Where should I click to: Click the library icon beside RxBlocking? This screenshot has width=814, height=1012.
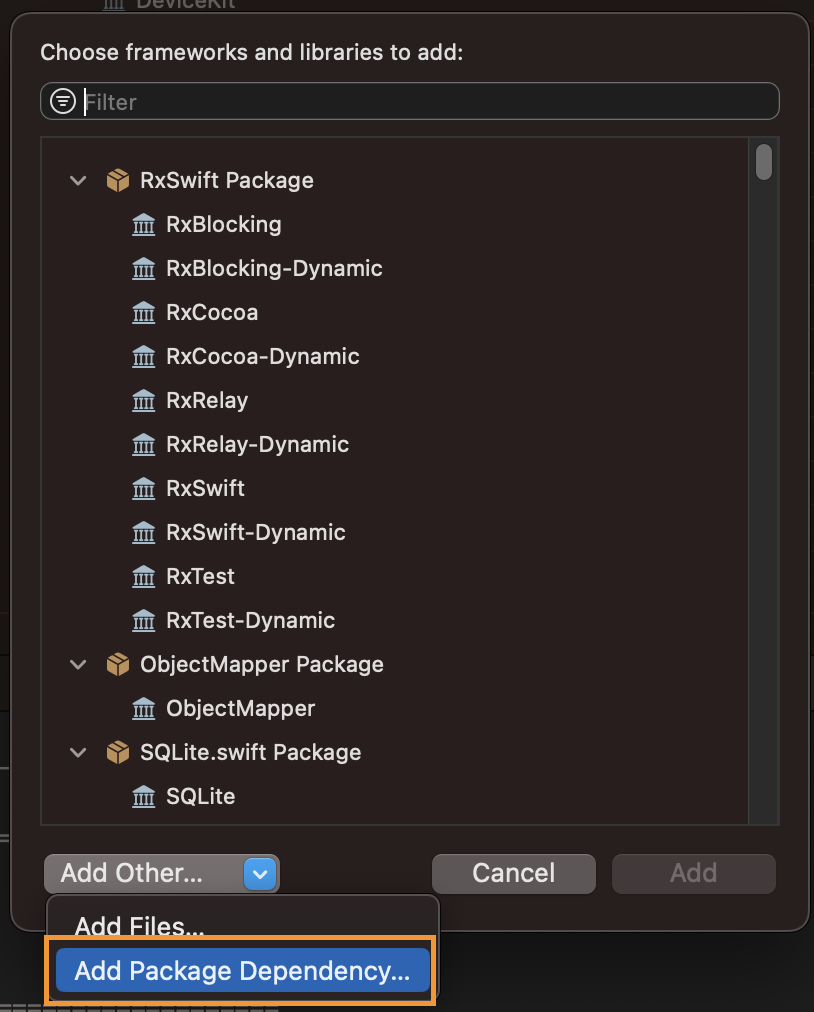pos(143,225)
